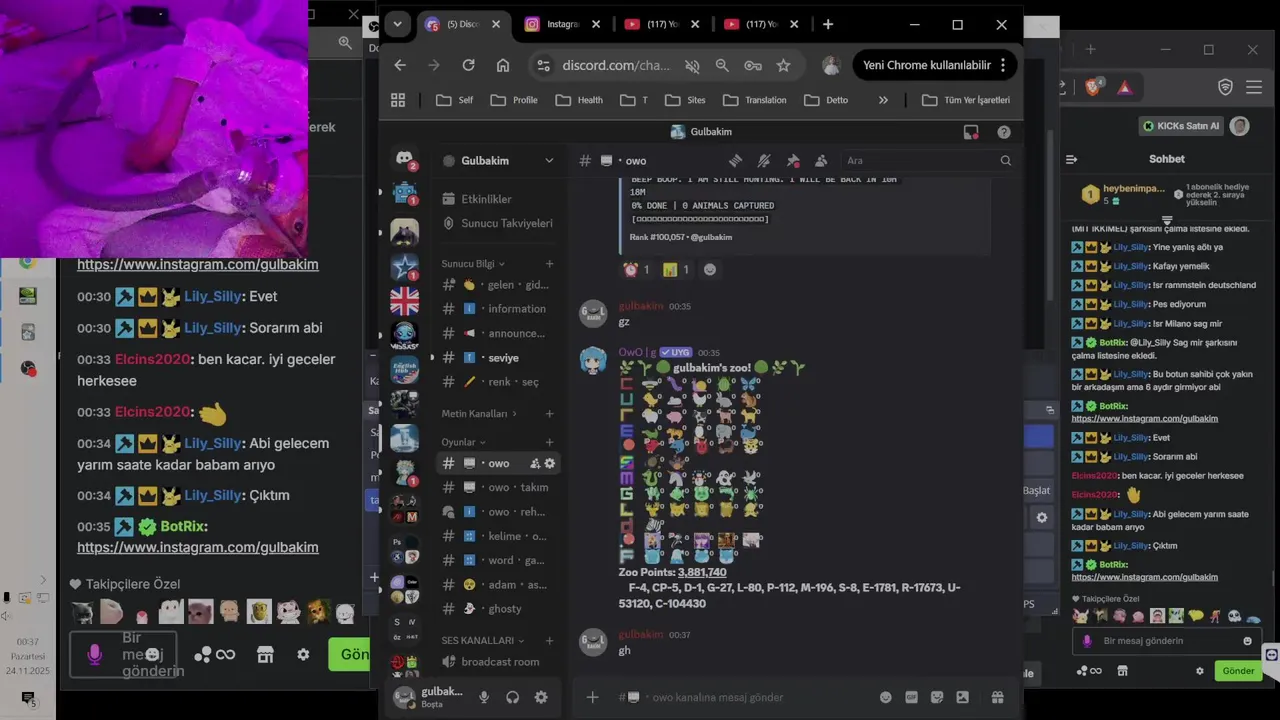
Task: Open Sunucu Takviyeleri in Discord sidebar
Action: click(x=498, y=223)
